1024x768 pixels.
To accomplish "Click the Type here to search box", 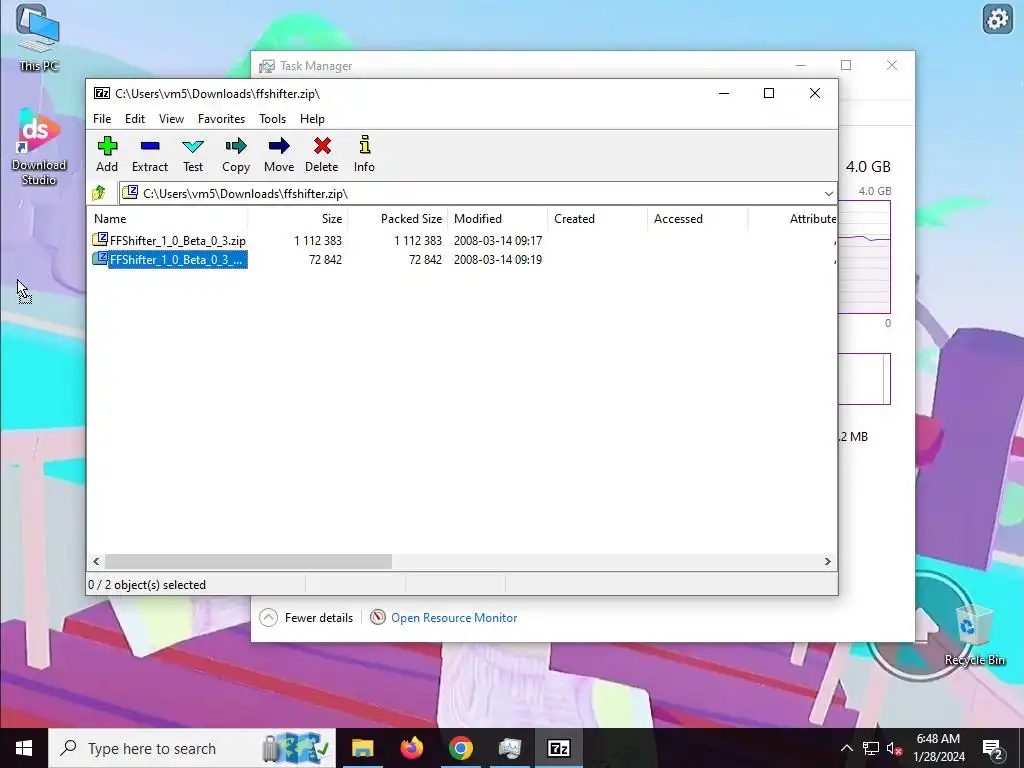I will click(192, 748).
